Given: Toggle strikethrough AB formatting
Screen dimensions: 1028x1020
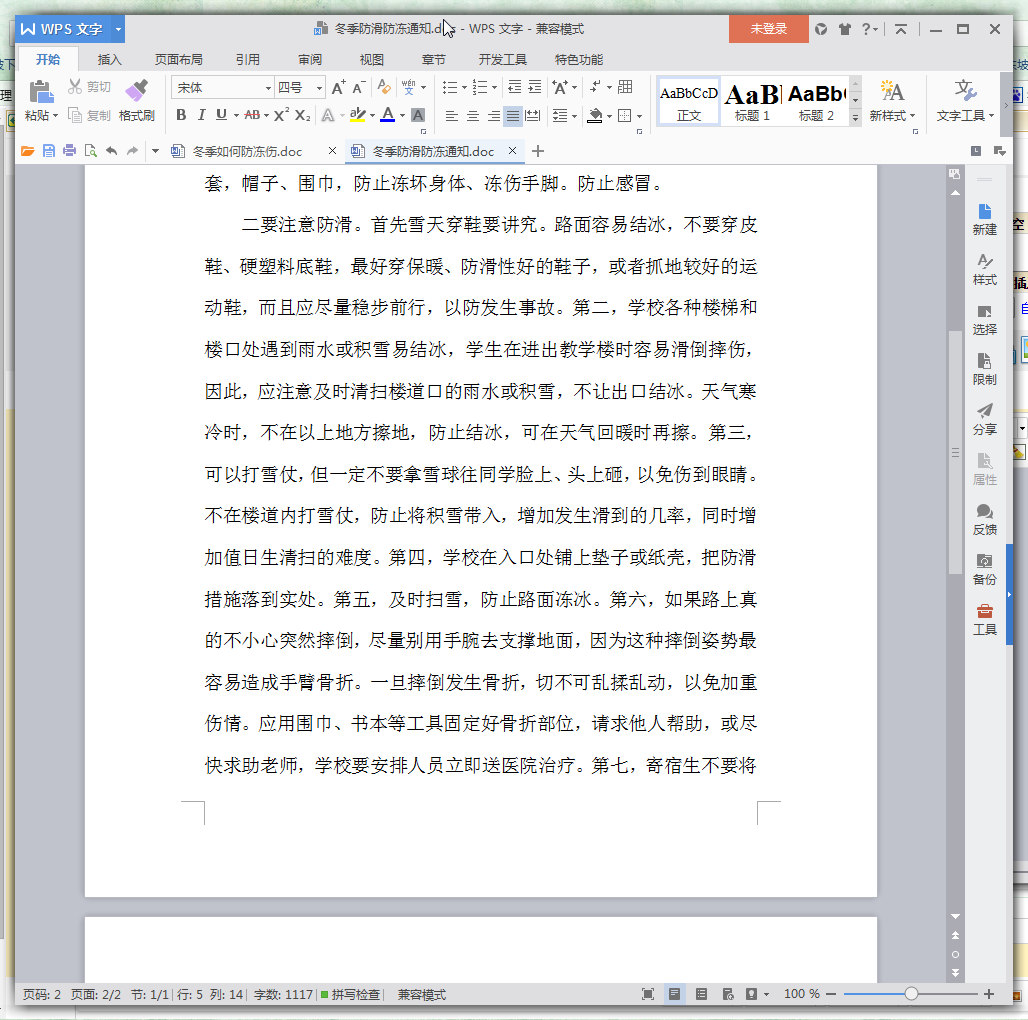Looking at the screenshot, I should point(252,115).
